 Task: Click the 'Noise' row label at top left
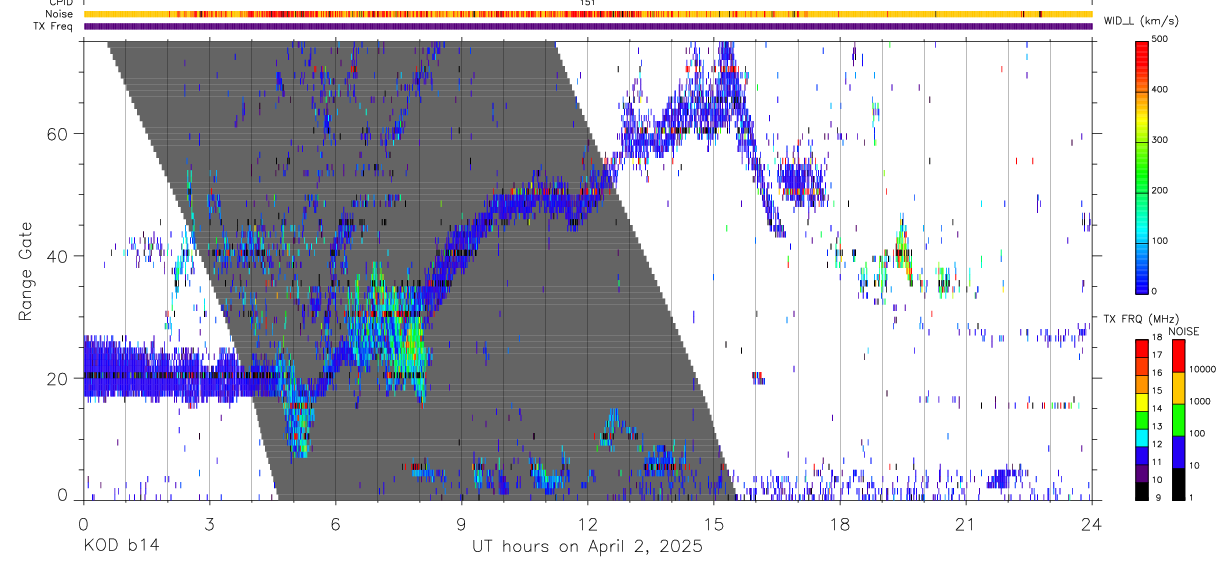[x=60, y=14]
